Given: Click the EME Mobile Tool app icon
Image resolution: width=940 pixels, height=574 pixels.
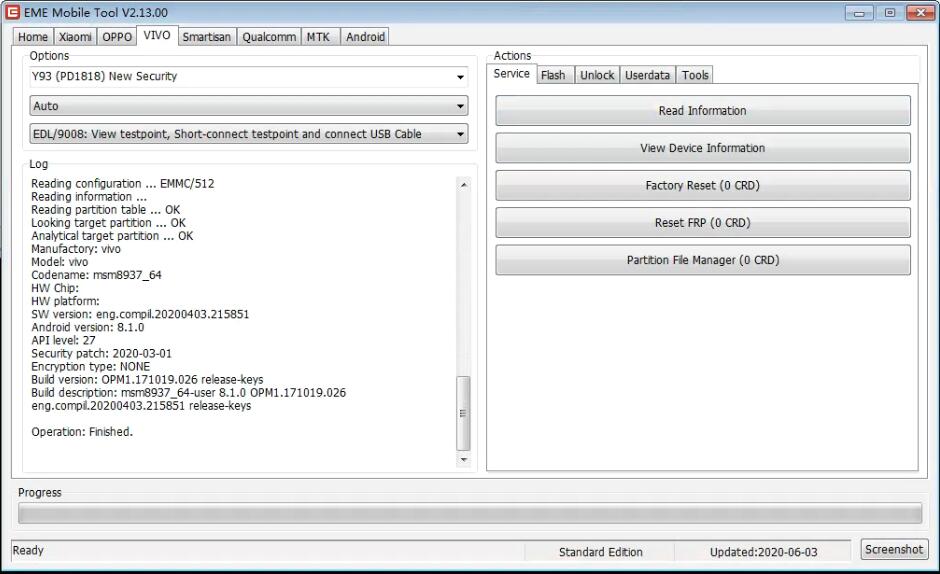Looking at the screenshot, I should [x=12, y=12].
